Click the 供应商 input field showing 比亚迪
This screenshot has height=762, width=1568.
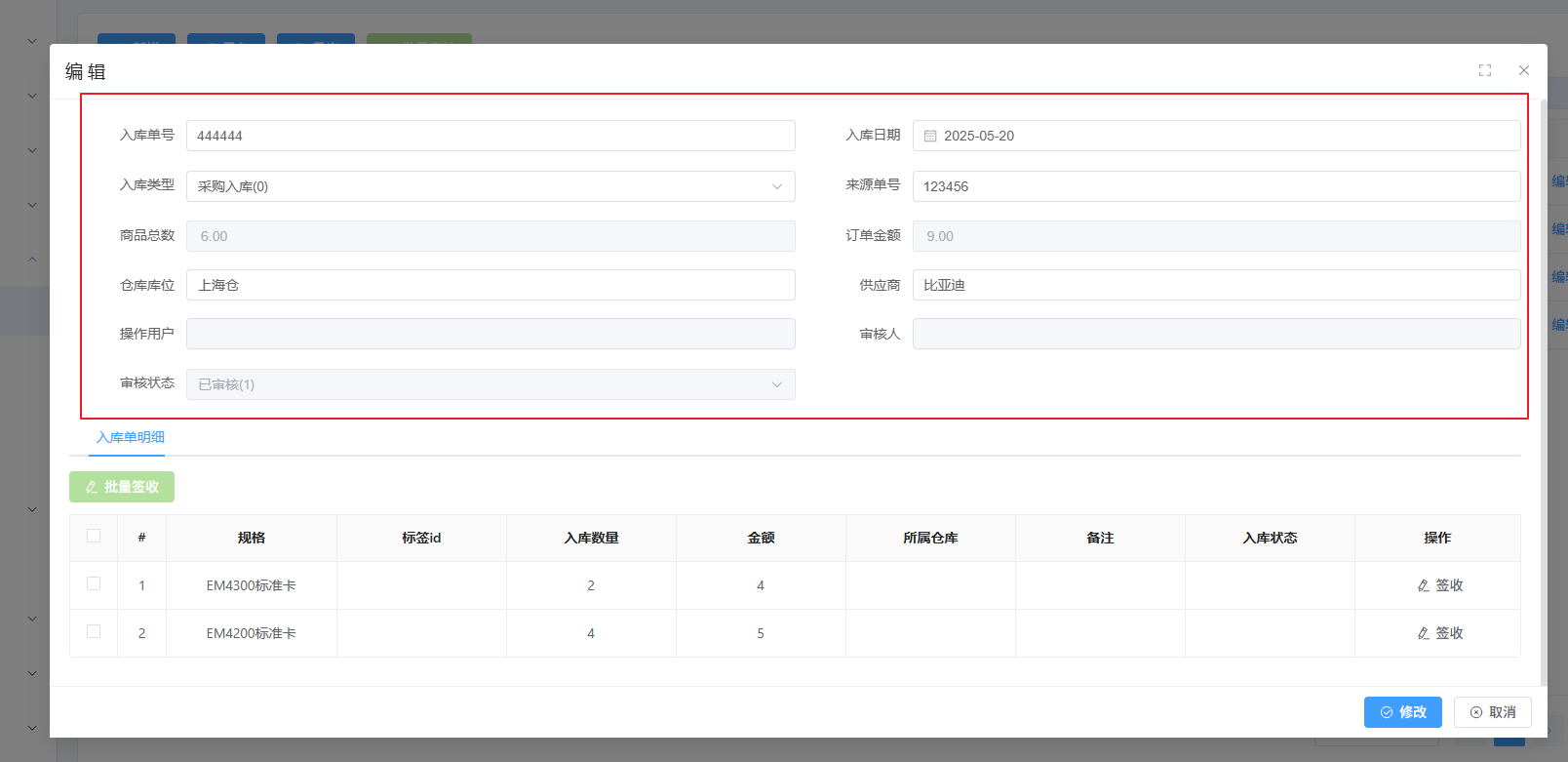(1216, 285)
